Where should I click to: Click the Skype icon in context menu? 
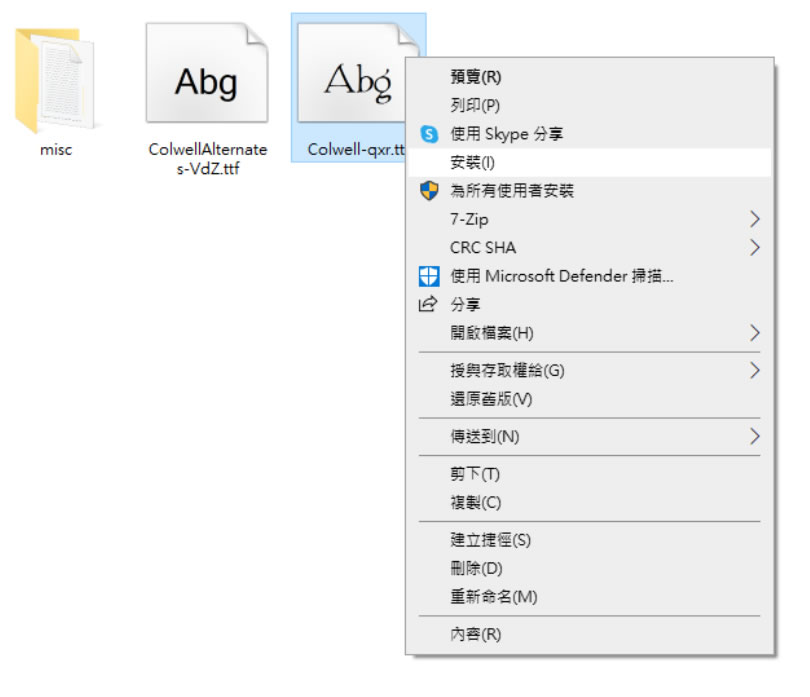click(x=429, y=134)
